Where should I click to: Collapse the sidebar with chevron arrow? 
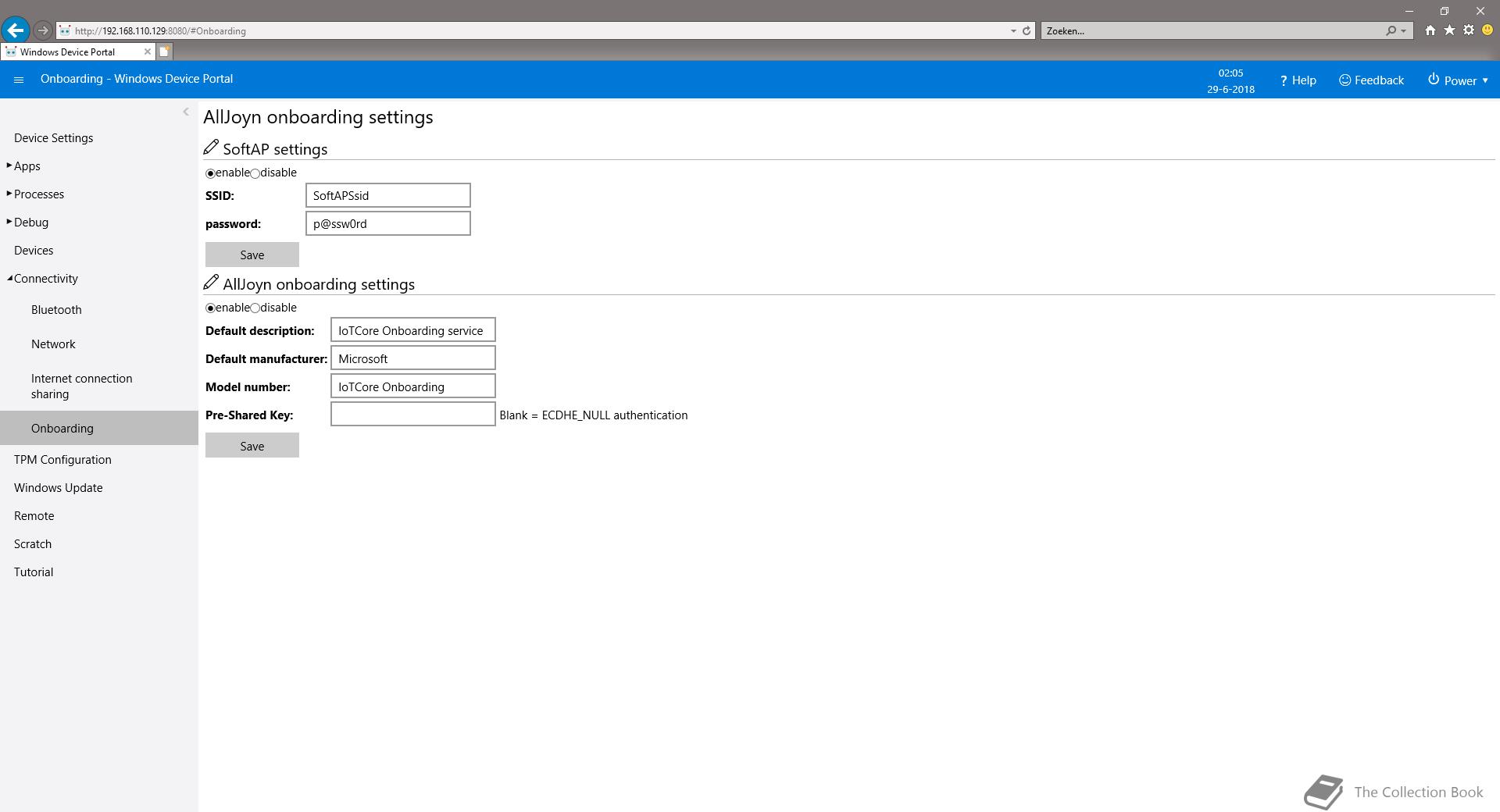pos(186,112)
